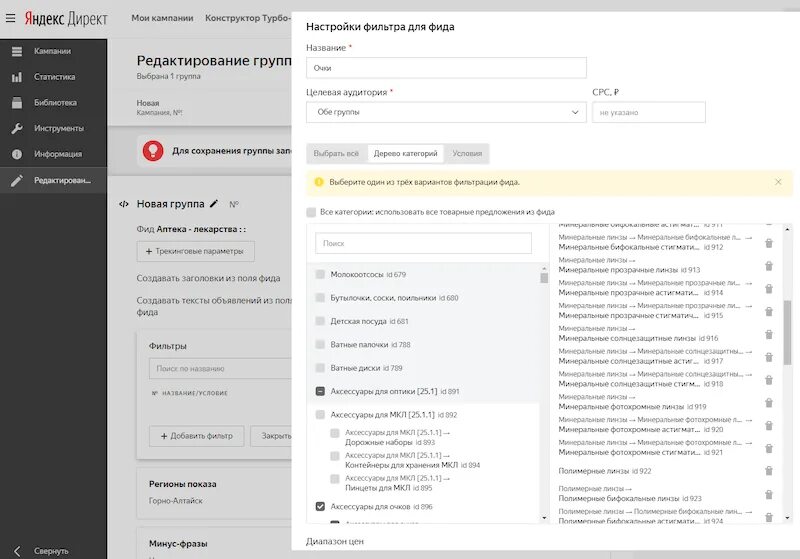Click the pencil icon beside Новая группа
The height and width of the screenshot is (559, 800).
pos(214,204)
